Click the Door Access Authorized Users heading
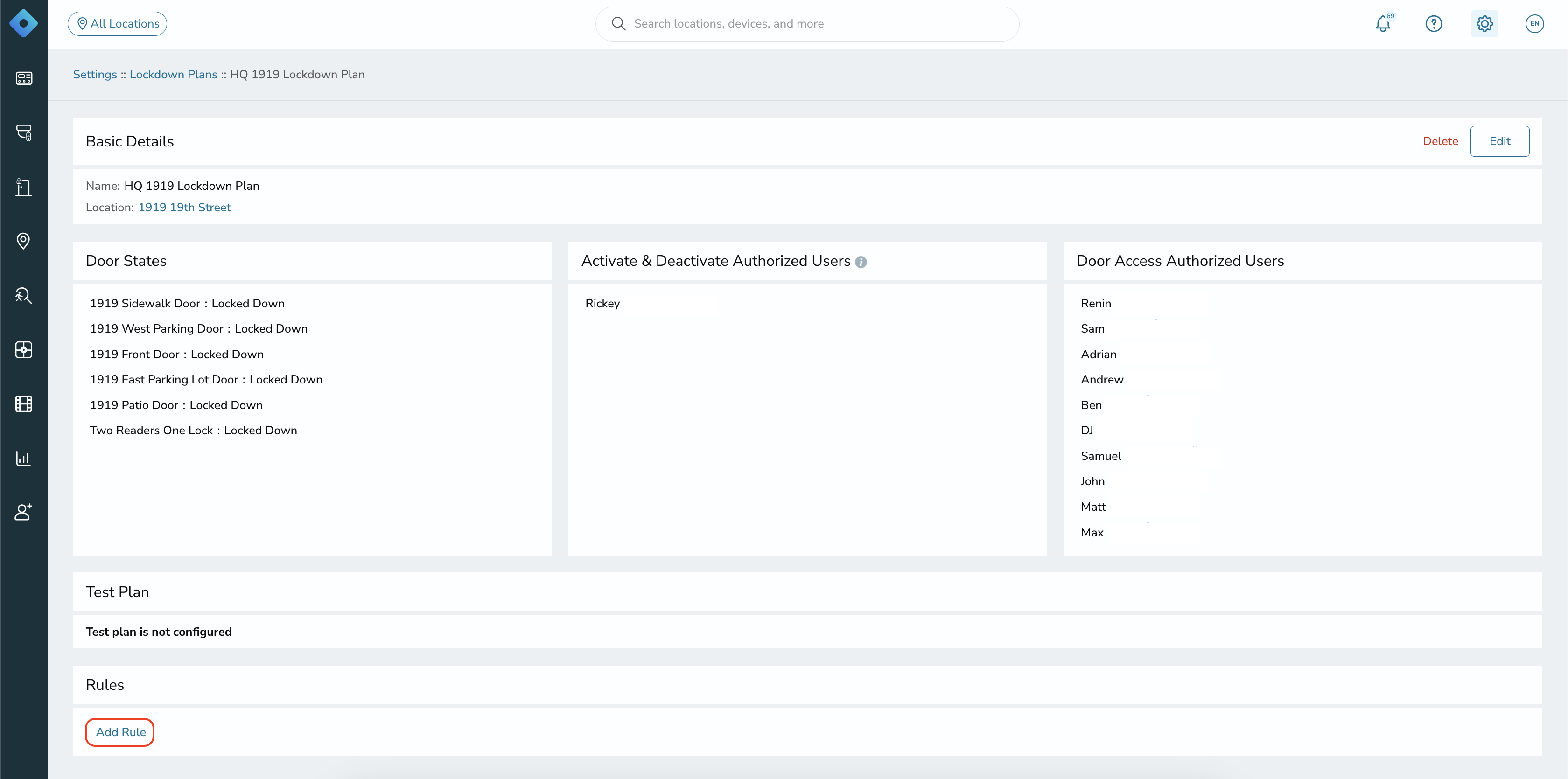1568x779 pixels. click(1180, 261)
